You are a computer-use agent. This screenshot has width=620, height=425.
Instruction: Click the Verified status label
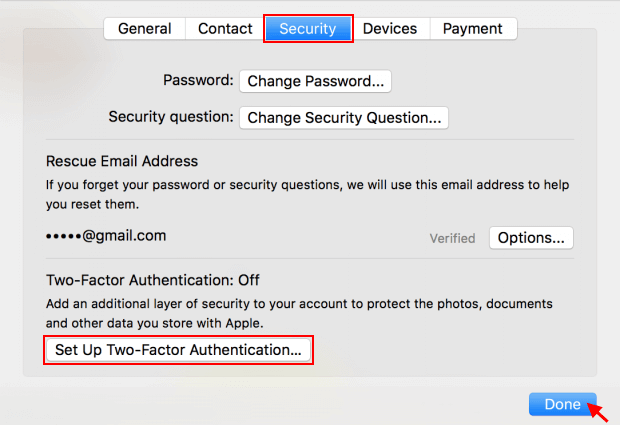[x=452, y=239]
